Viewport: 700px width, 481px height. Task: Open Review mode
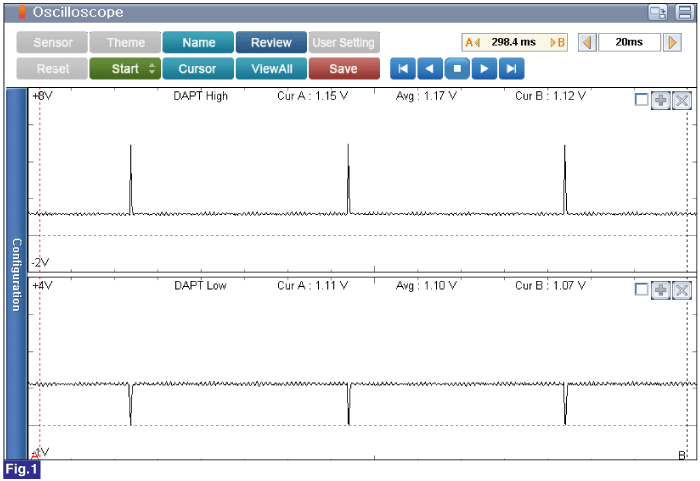(271, 42)
